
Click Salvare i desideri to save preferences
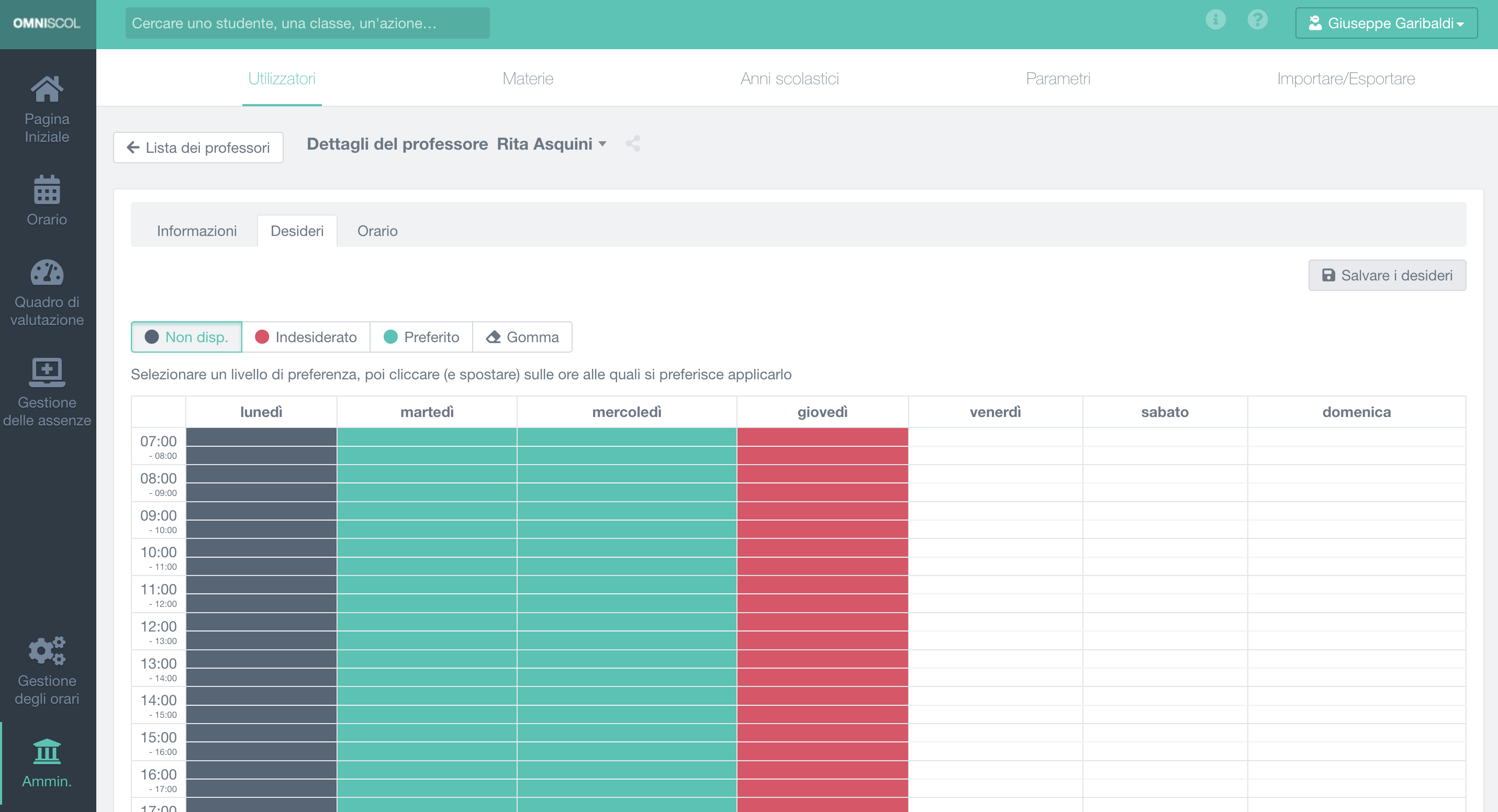pos(1387,275)
